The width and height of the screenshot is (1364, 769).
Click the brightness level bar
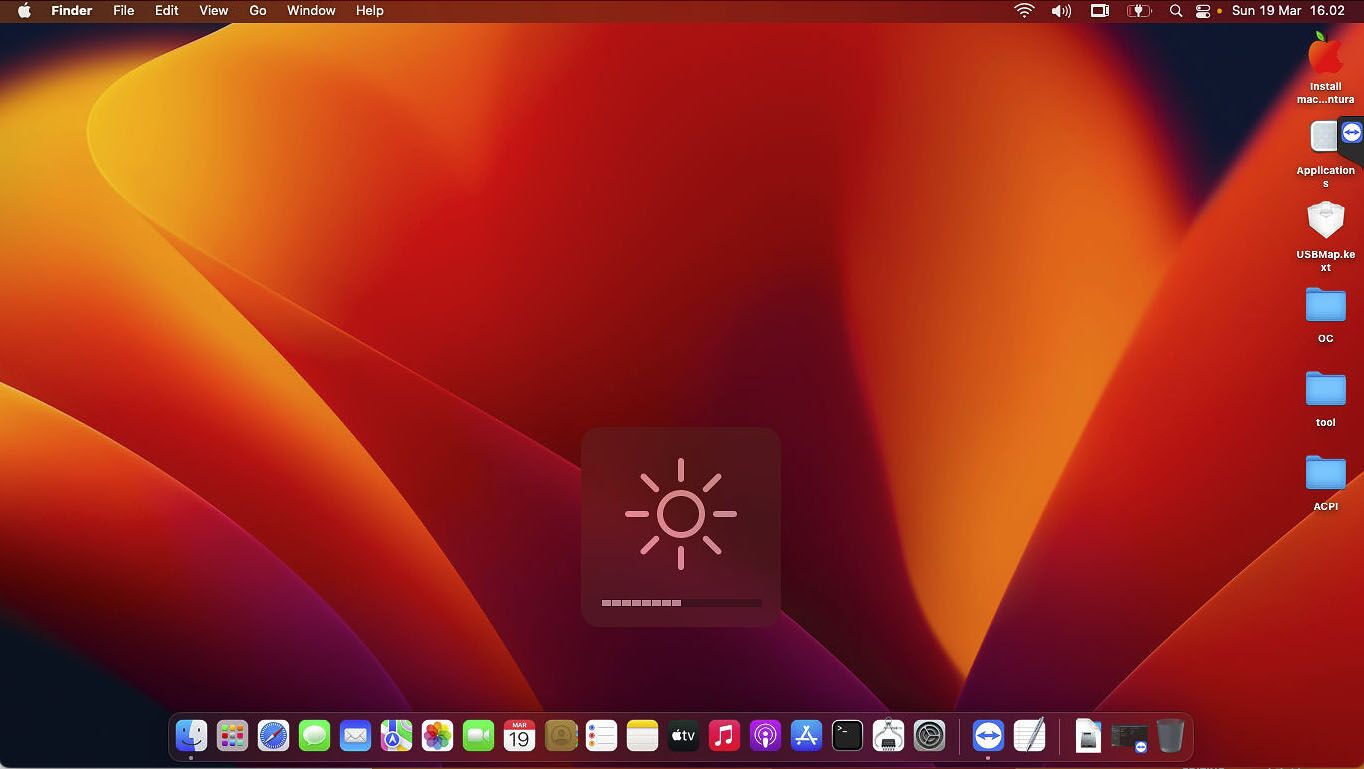pos(681,603)
